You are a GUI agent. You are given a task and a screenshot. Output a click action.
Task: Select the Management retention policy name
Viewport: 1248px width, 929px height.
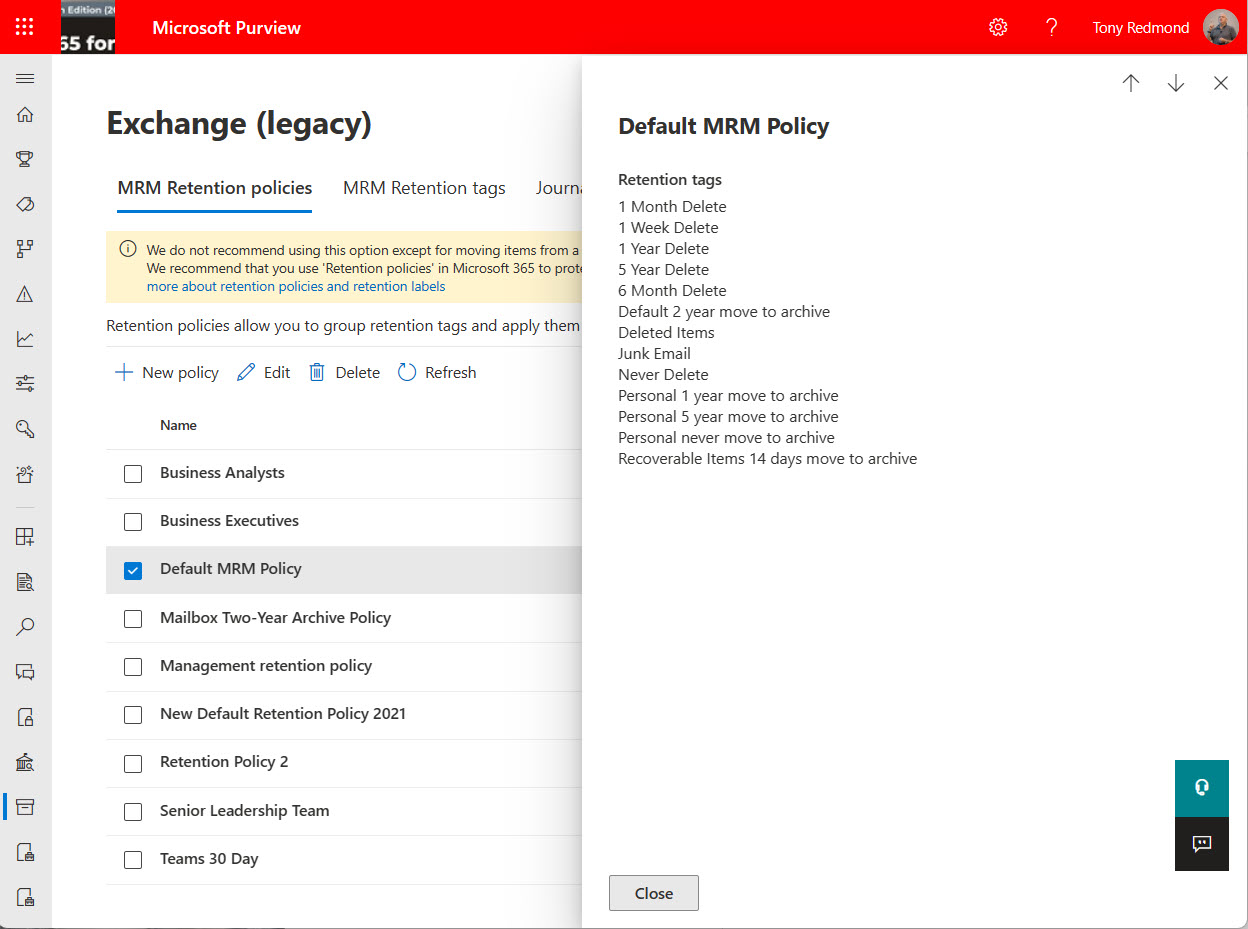tap(266, 666)
